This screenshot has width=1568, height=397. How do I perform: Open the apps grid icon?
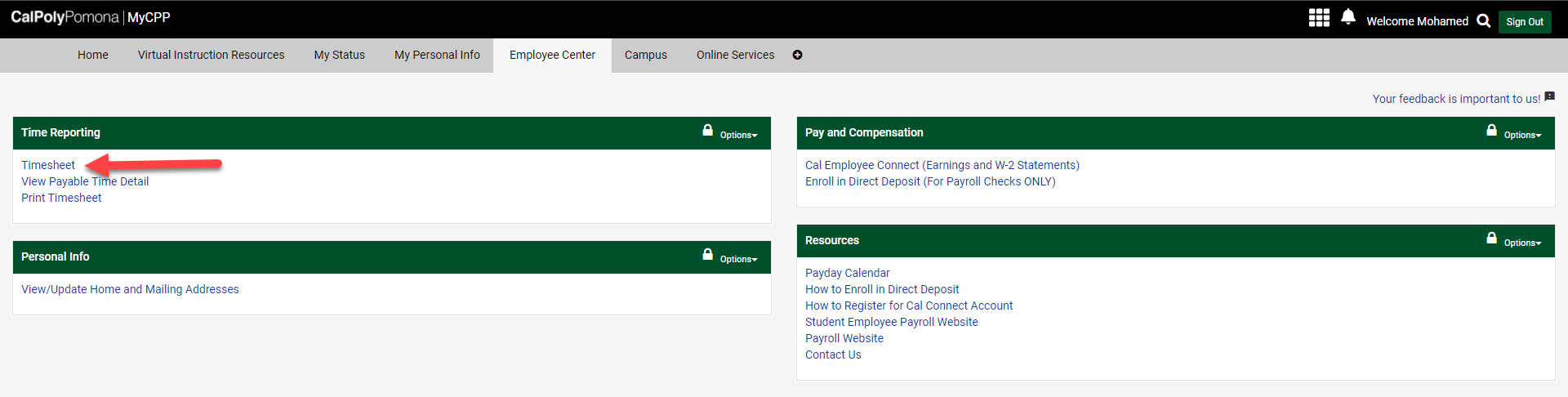click(x=1319, y=18)
